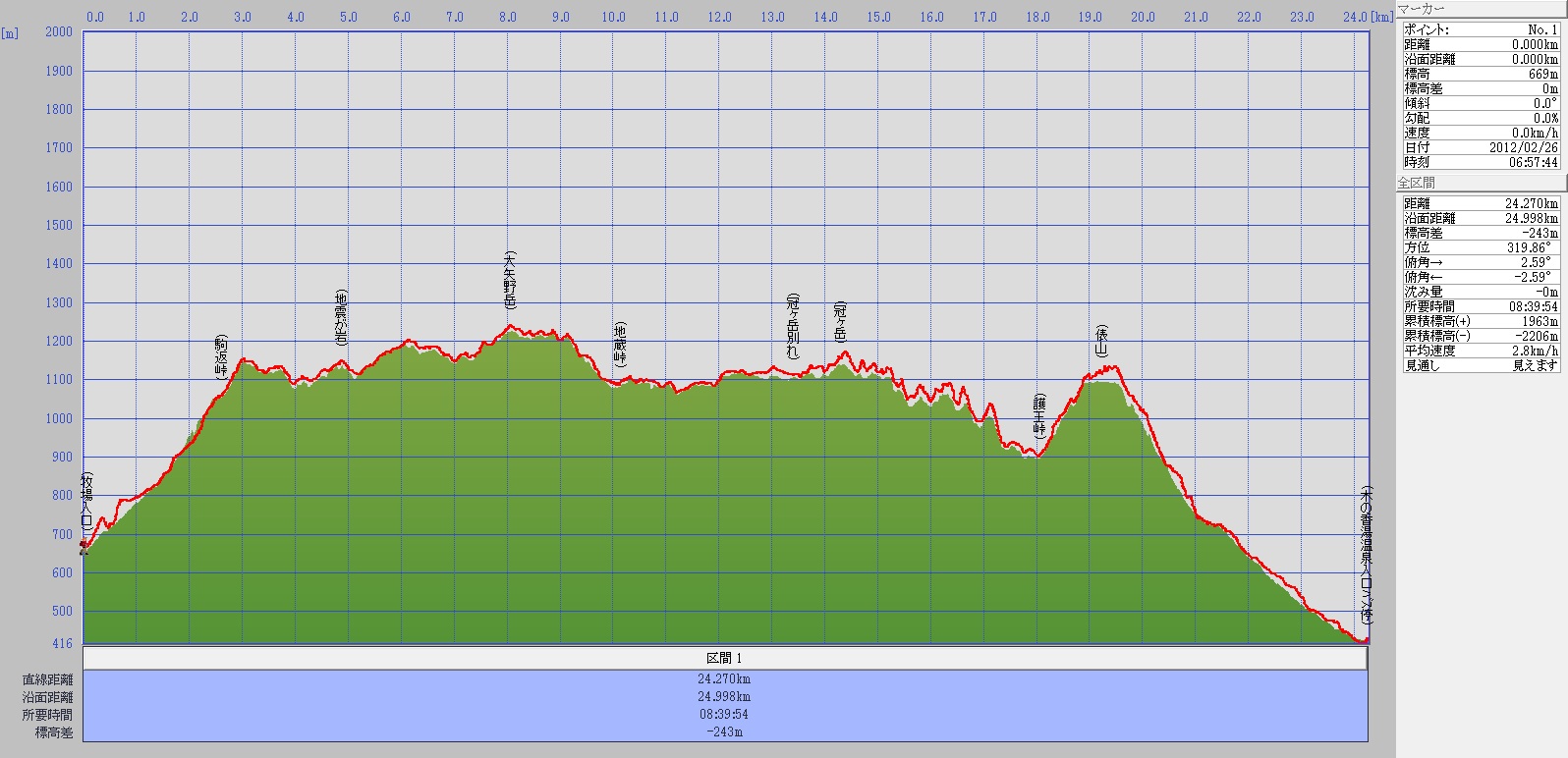Image resolution: width=1568 pixels, height=758 pixels.
Task: Collapse the マーカー panel header
Action: pos(1481,9)
